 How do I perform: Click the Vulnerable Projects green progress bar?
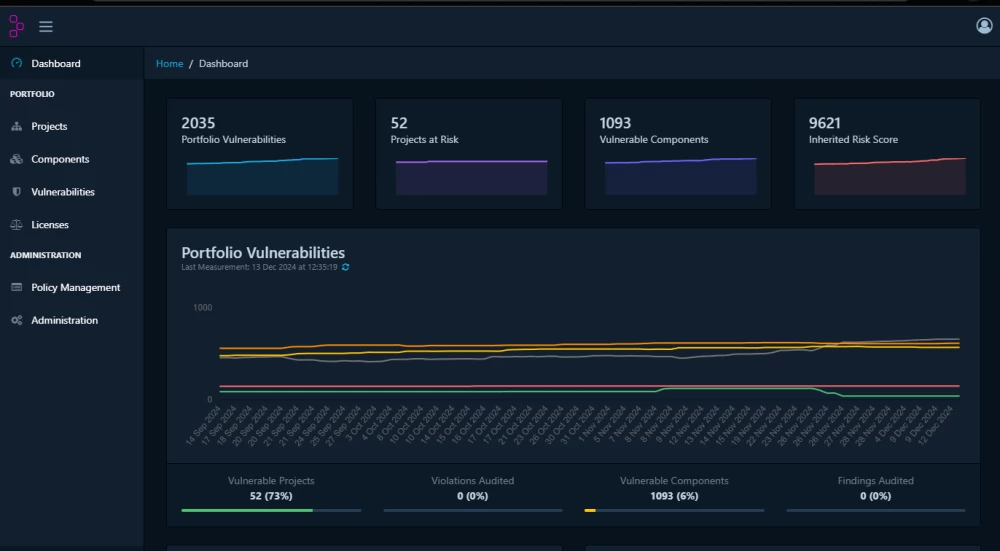(247, 510)
